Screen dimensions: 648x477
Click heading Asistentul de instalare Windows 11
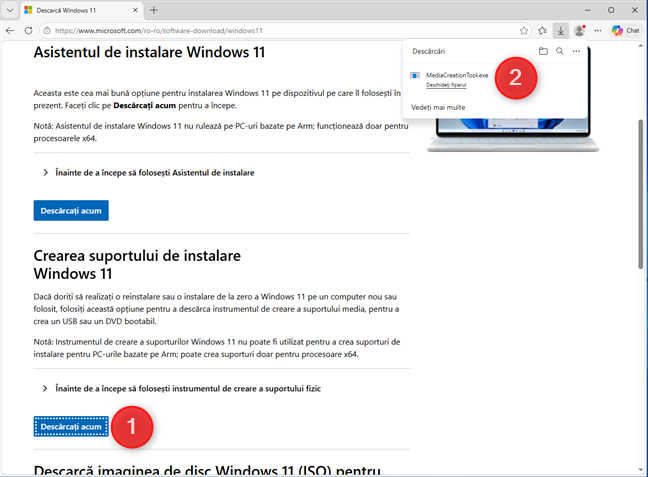point(149,52)
